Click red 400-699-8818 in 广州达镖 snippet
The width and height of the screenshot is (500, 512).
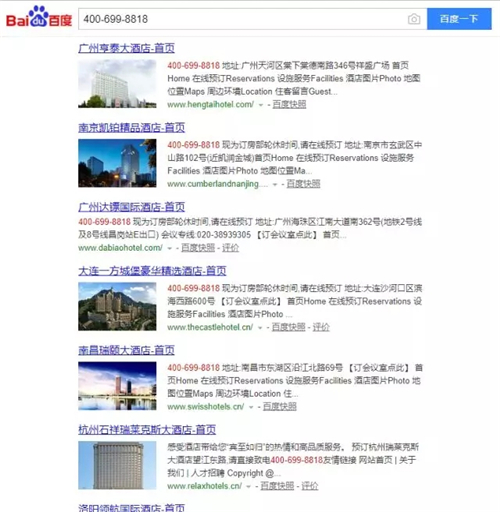(105, 222)
